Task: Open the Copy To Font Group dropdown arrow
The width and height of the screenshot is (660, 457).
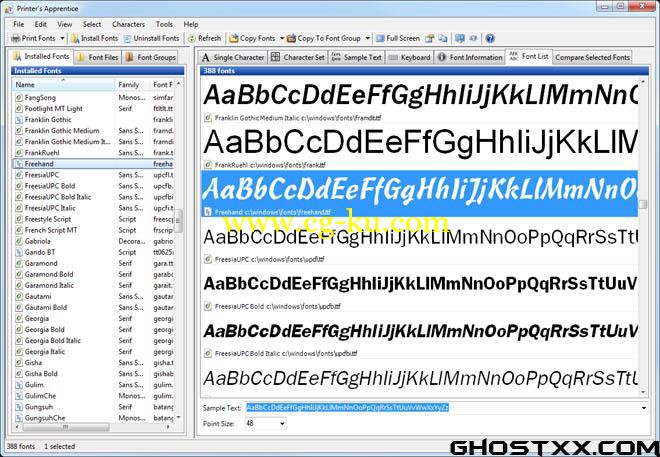Action: pyautogui.click(x=367, y=38)
